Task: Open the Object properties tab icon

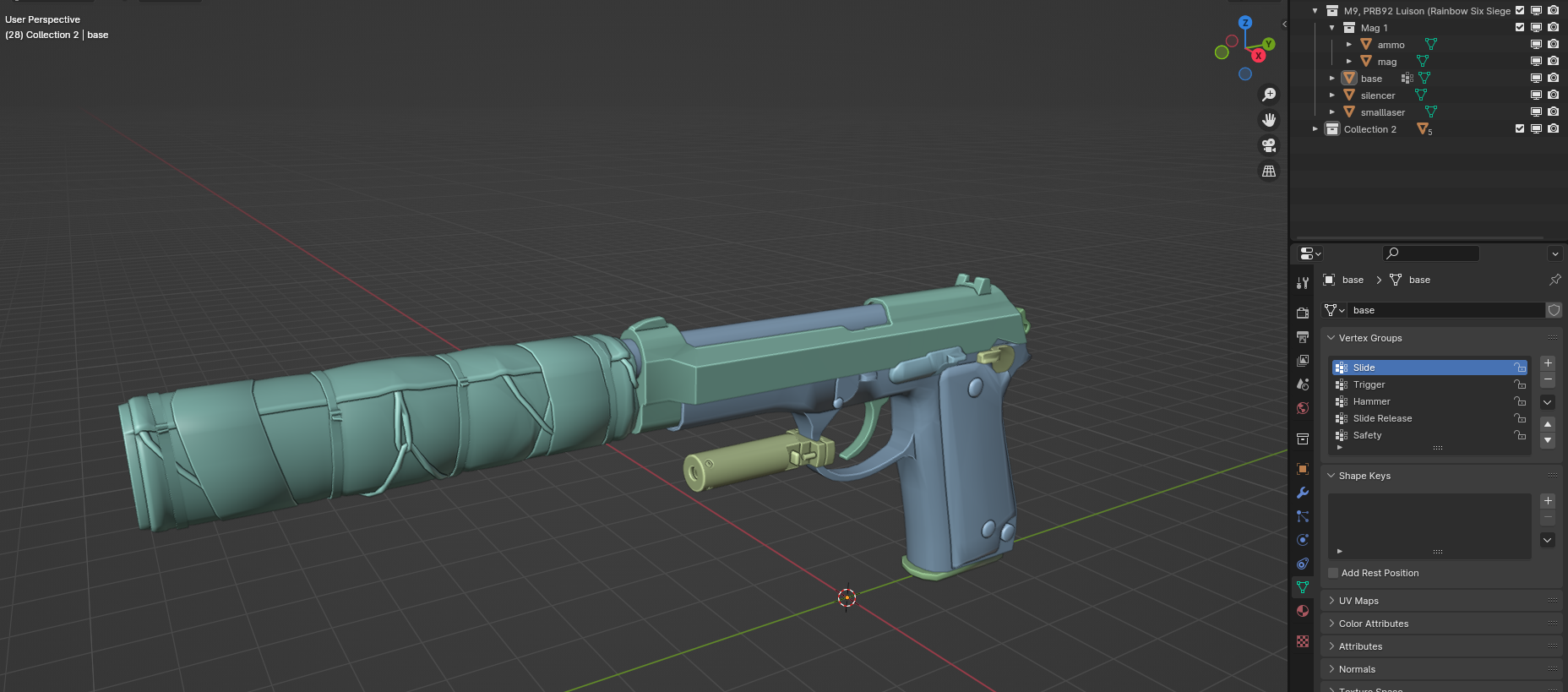Action: (1303, 469)
